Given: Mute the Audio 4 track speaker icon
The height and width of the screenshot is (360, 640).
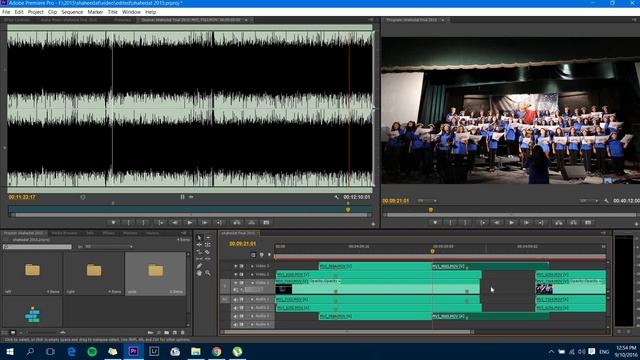Looking at the screenshot, I should [x=236, y=324].
